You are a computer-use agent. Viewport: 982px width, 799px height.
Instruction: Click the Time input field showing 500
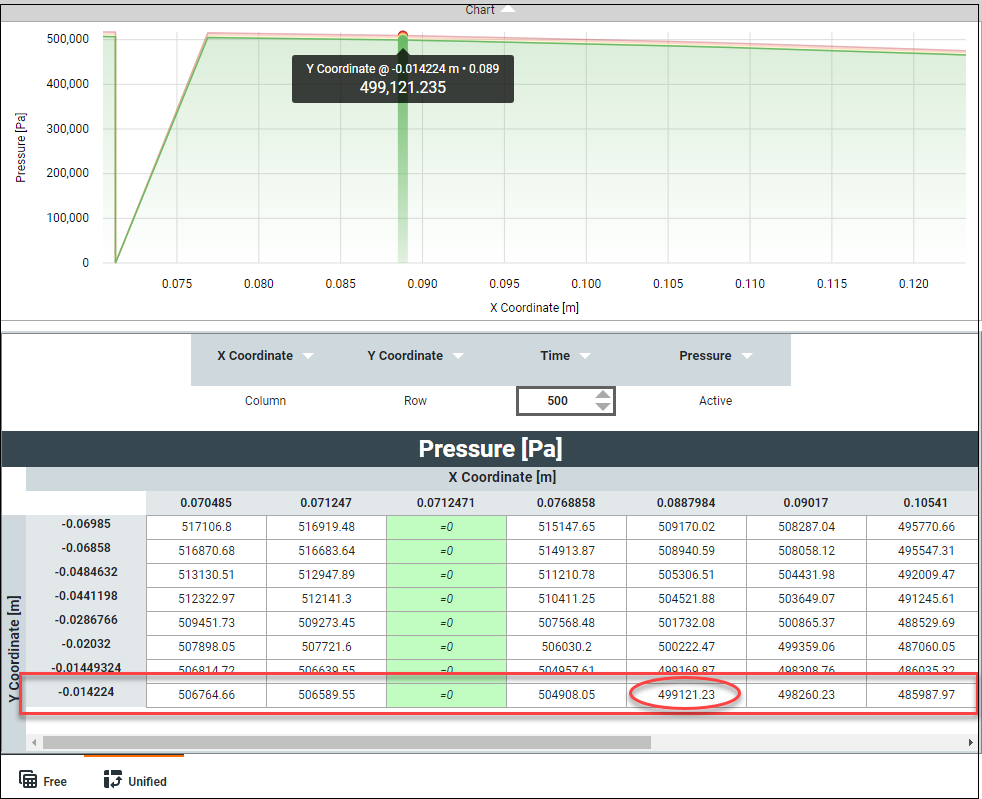point(557,401)
